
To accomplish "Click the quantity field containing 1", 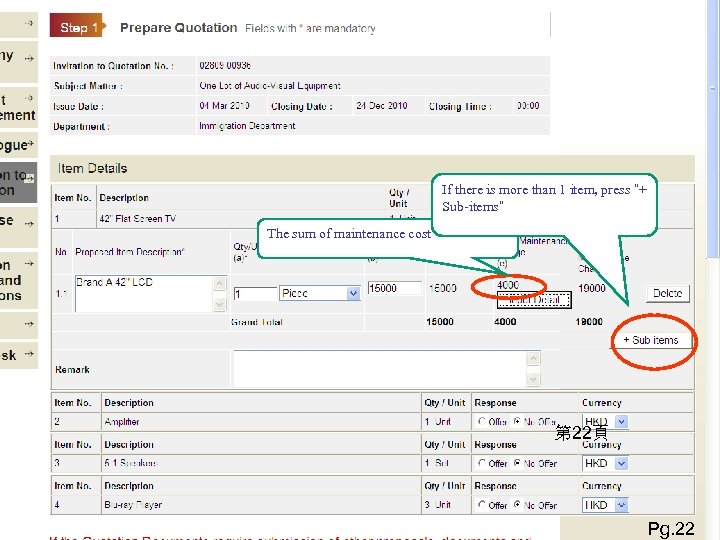I will click(255, 293).
